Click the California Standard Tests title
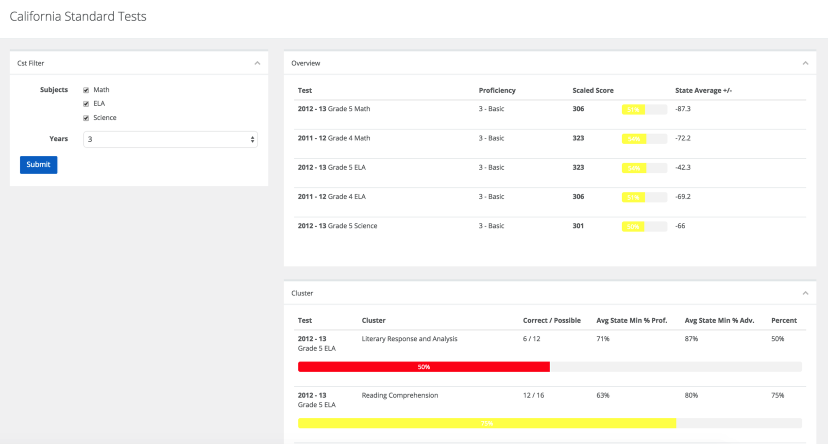This screenshot has width=828, height=444. point(78,17)
